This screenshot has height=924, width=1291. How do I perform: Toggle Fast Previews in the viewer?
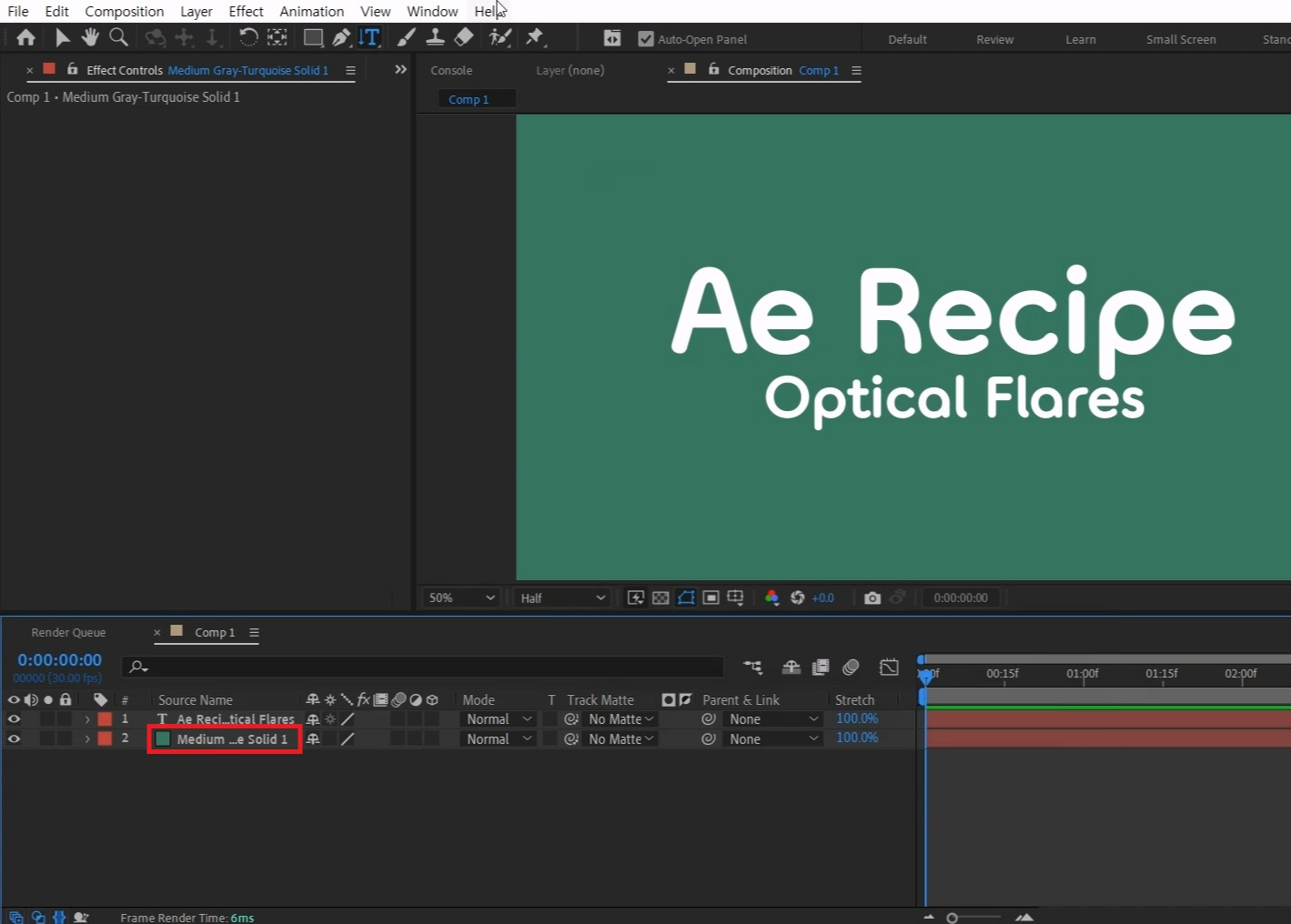[636, 598]
